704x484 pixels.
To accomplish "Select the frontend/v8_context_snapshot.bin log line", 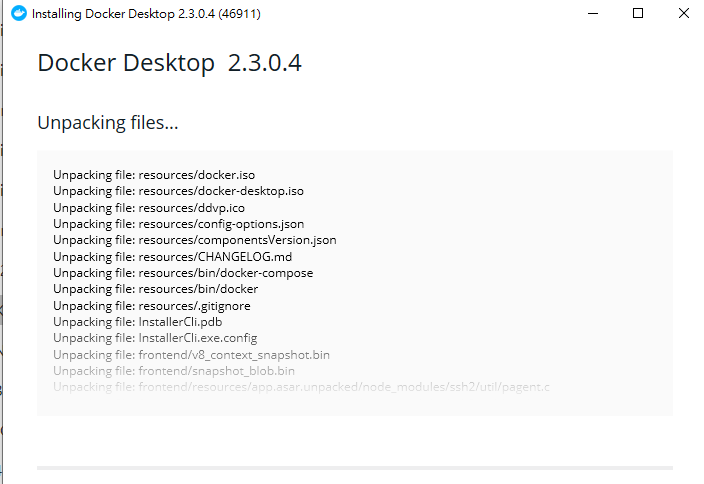I will point(191,355).
